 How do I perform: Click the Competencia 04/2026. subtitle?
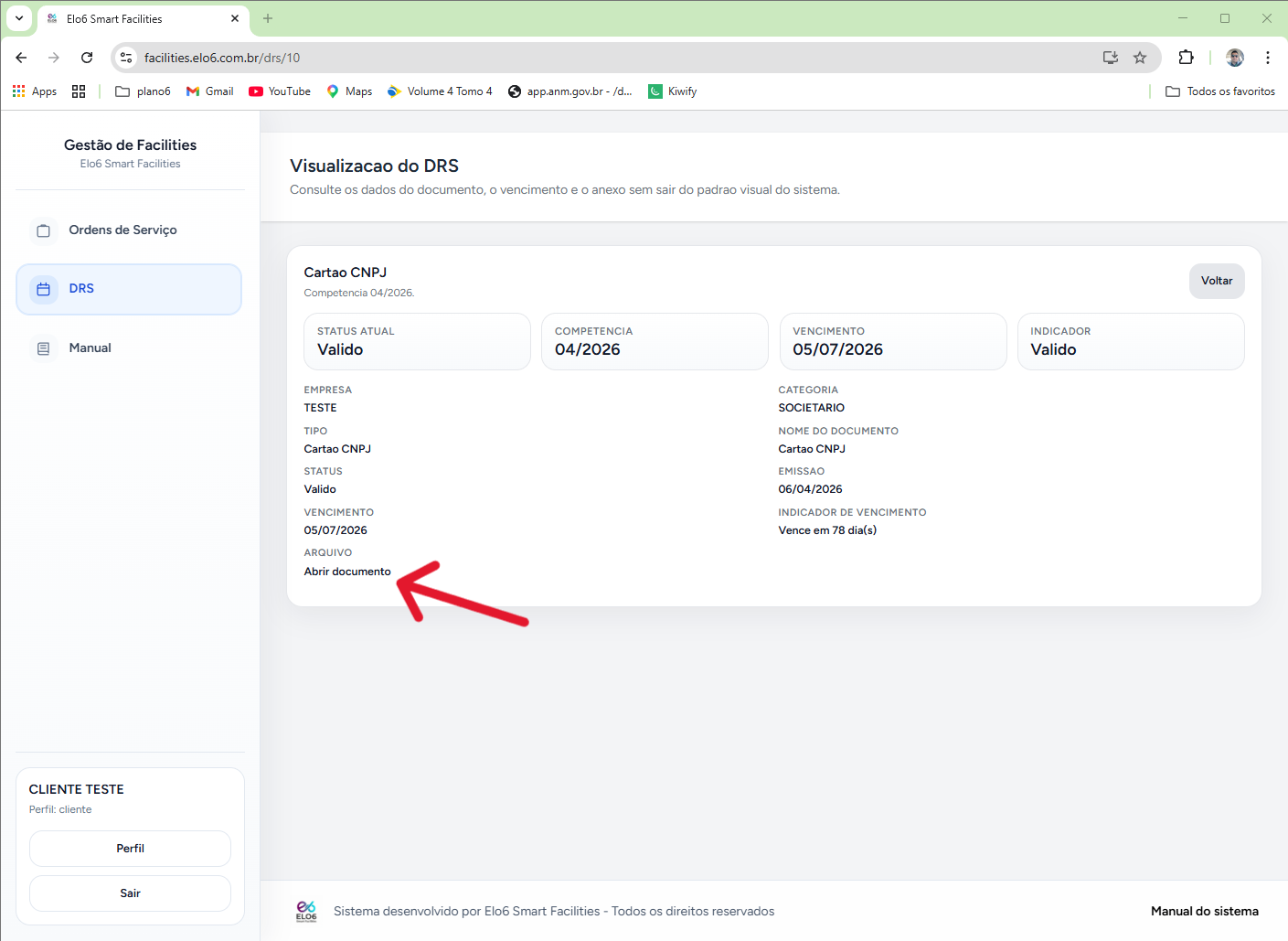359,293
